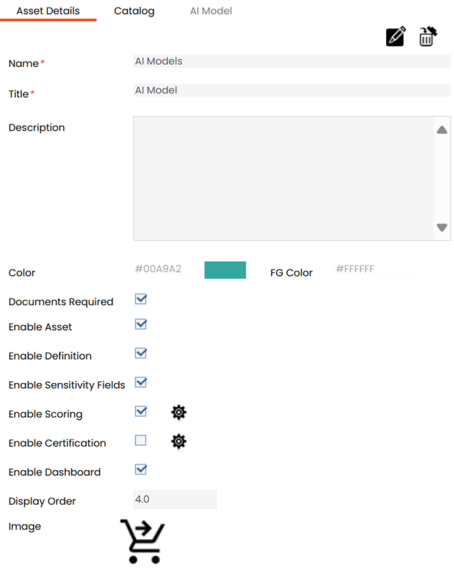Click the Display Order field

pyautogui.click(x=175, y=499)
